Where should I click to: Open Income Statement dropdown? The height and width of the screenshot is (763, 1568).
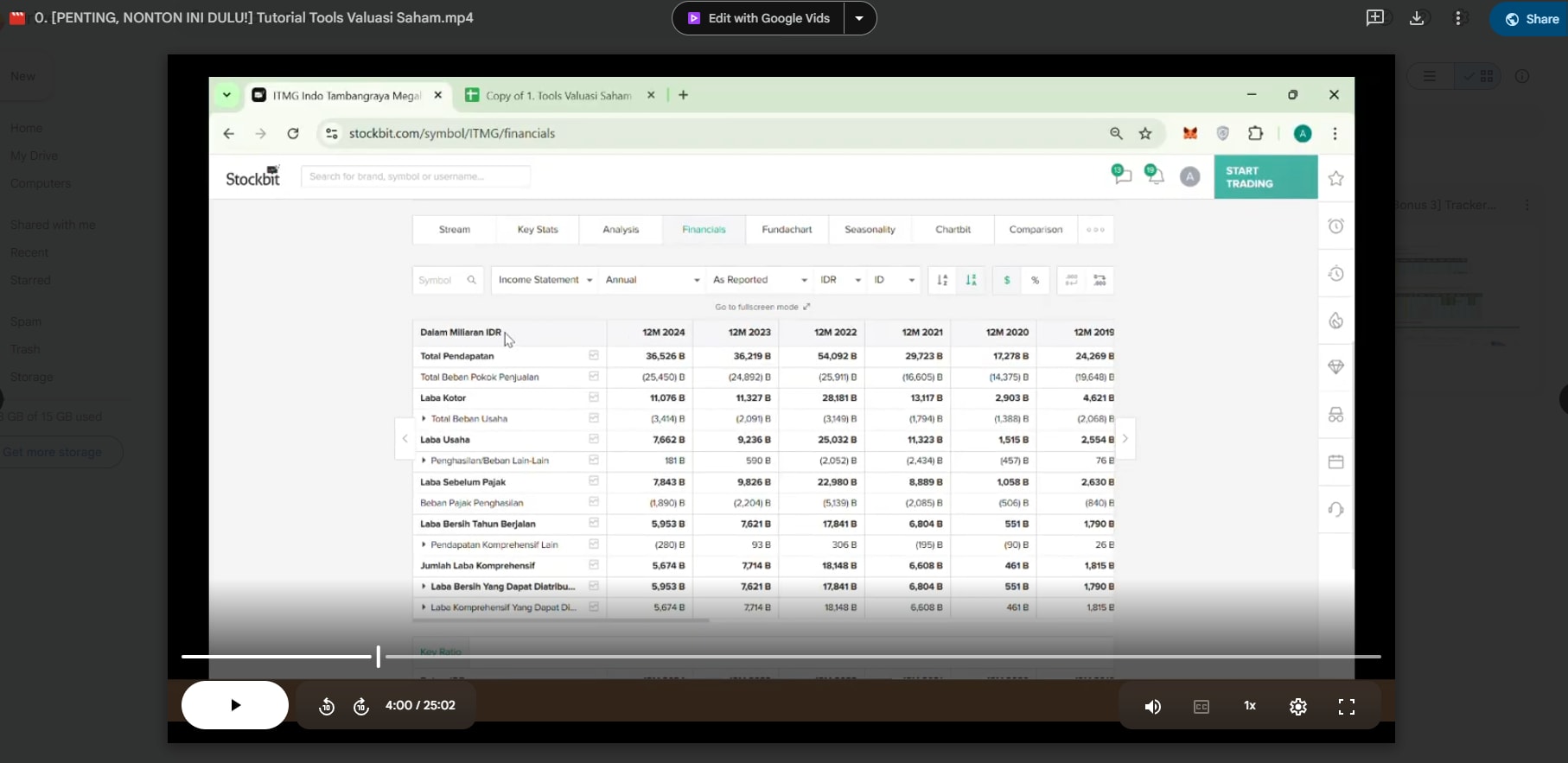point(545,280)
